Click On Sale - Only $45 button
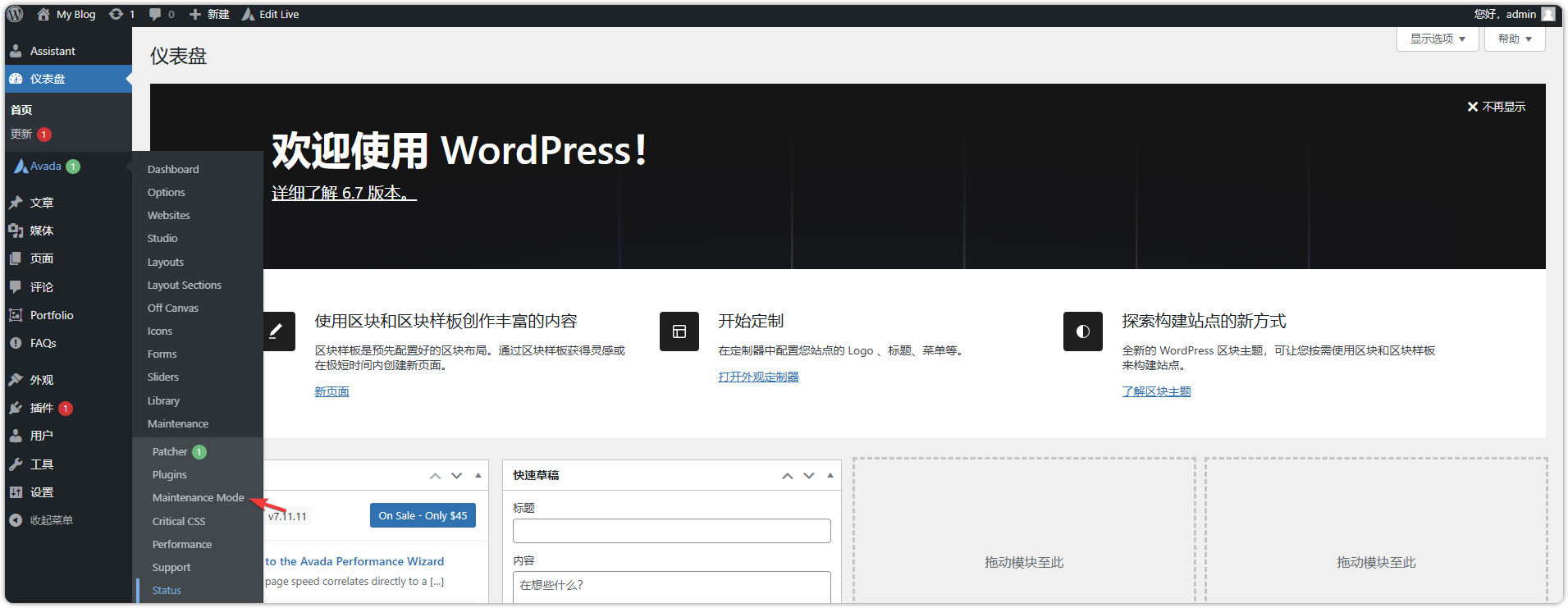The image size is (1568, 608). pyautogui.click(x=423, y=515)
